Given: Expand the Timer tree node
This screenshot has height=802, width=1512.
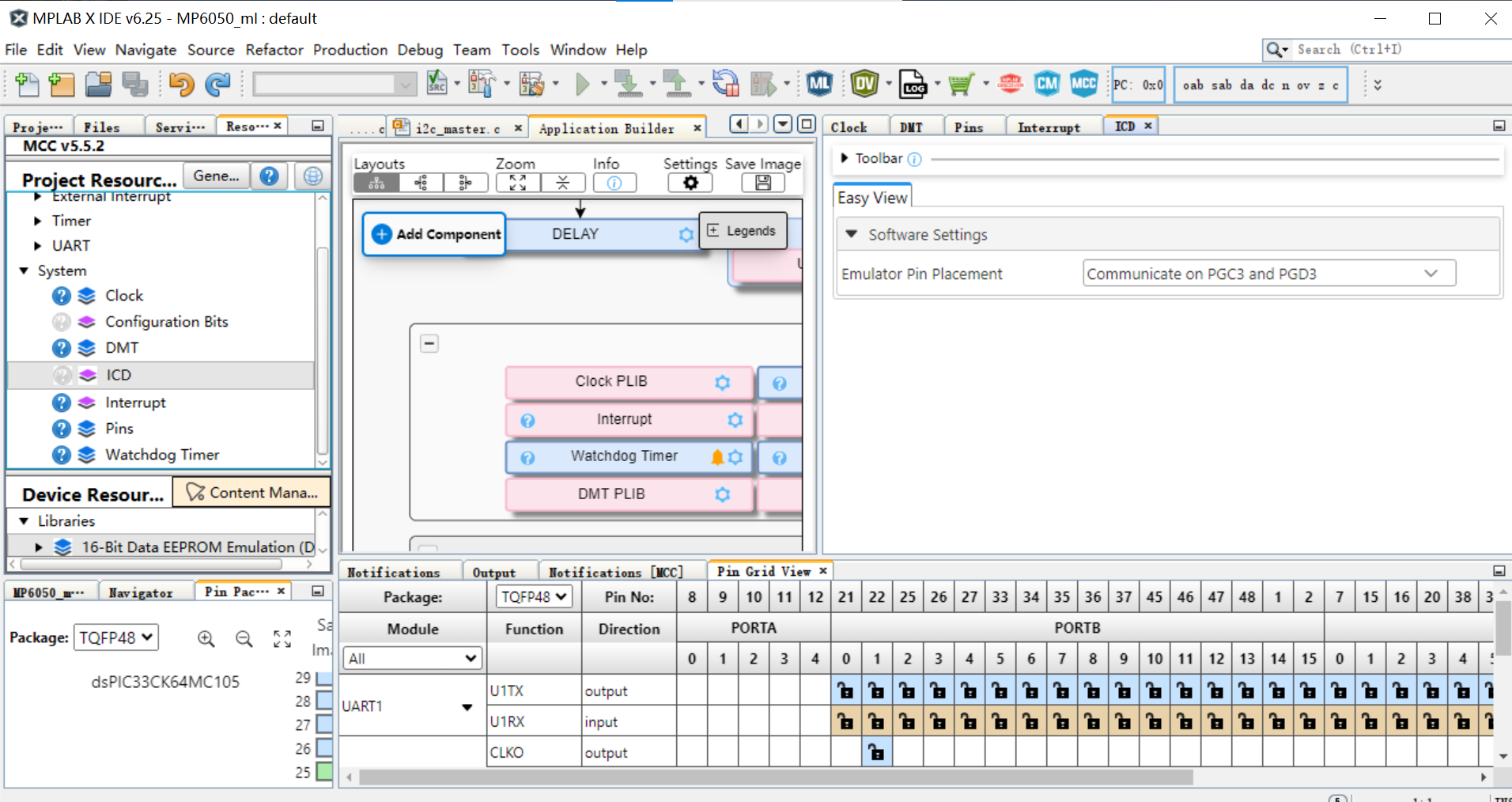Looking at the screenshot, I should 37,221.
